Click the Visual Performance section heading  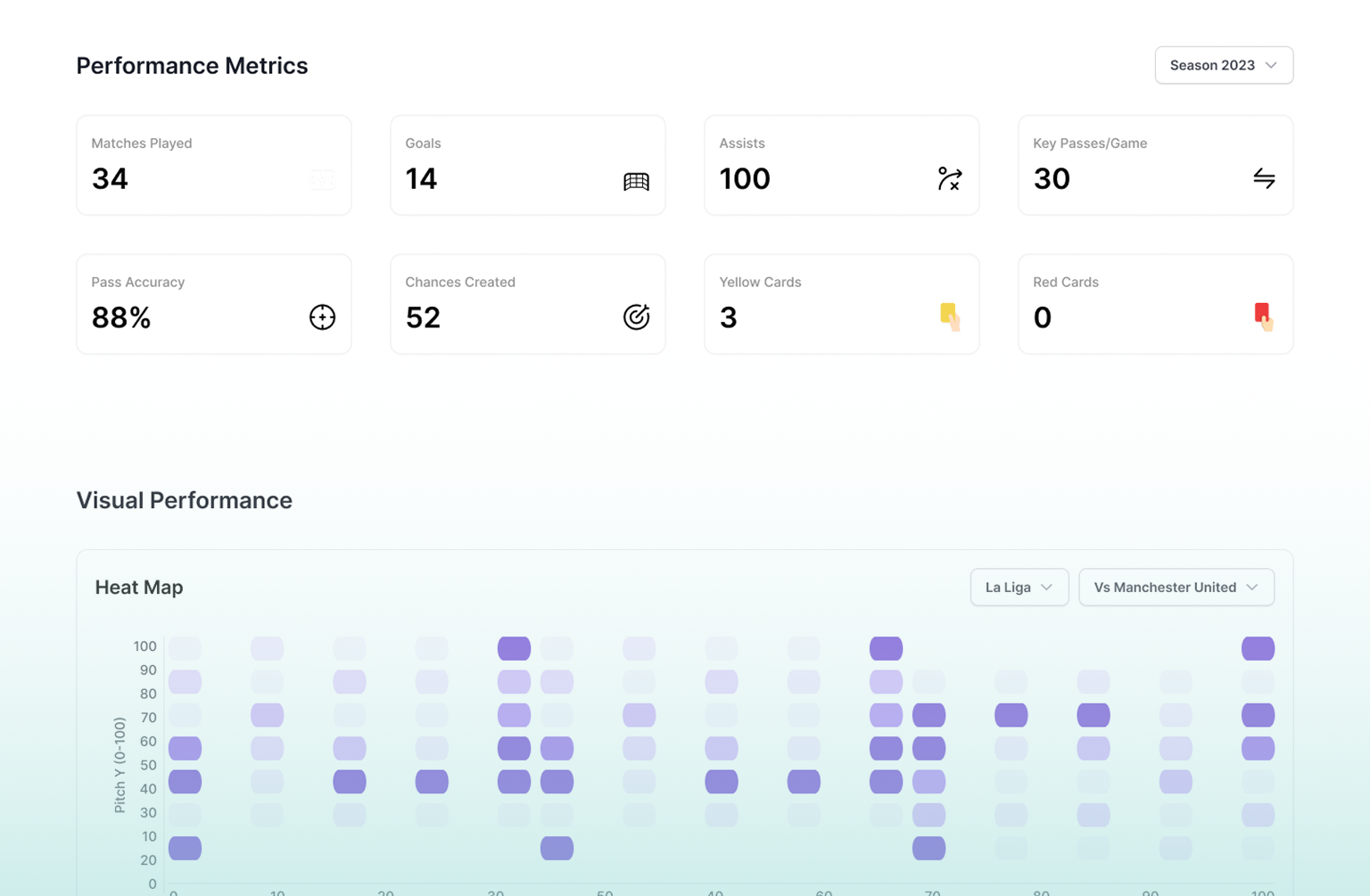coord(184,500)
